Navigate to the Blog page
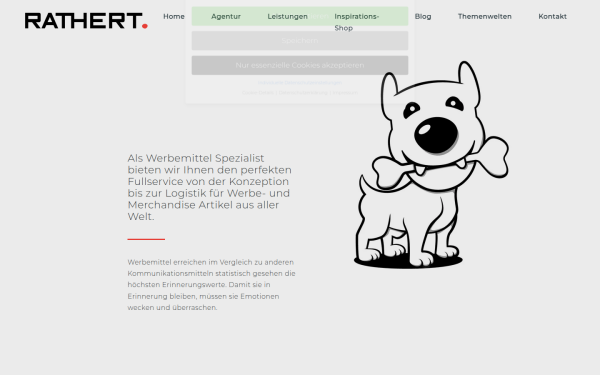Image resolution: width=600 pixels, height=375 pixels. coord(423,16)
